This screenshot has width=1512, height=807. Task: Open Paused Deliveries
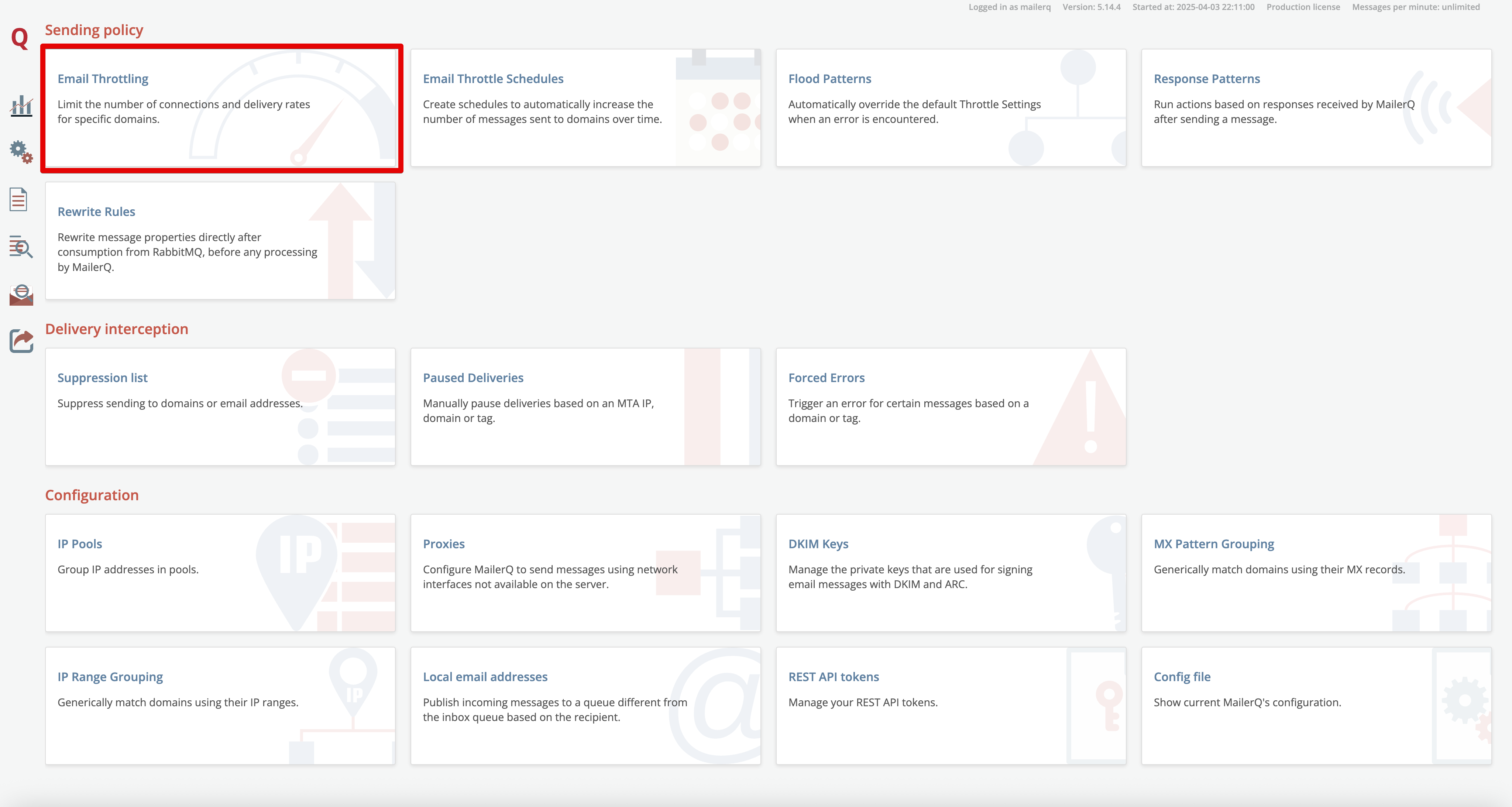[x=586, y=407]
